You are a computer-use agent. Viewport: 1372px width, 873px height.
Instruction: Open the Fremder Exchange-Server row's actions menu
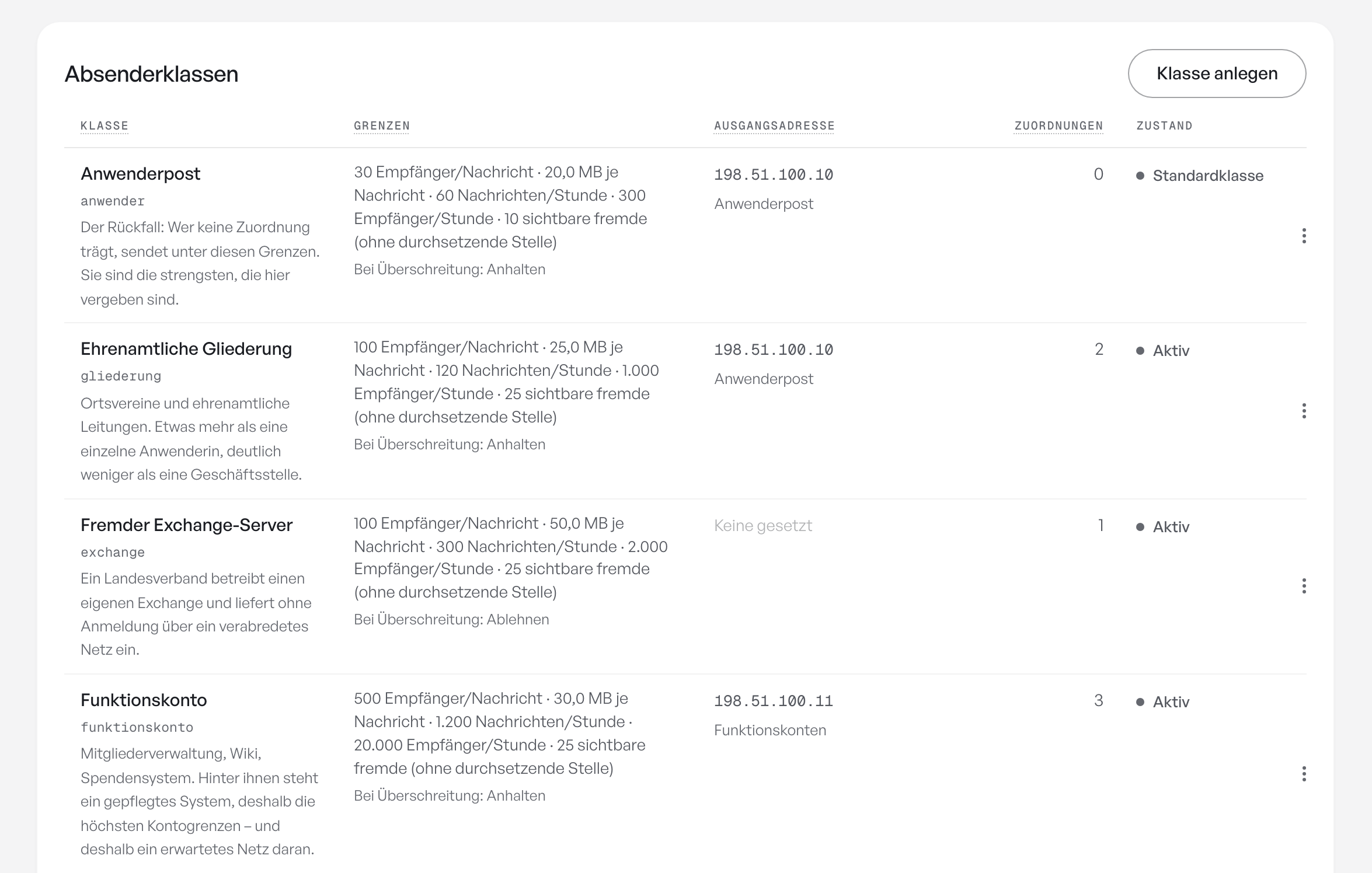pyautogui.click(x=1304, y=586)
